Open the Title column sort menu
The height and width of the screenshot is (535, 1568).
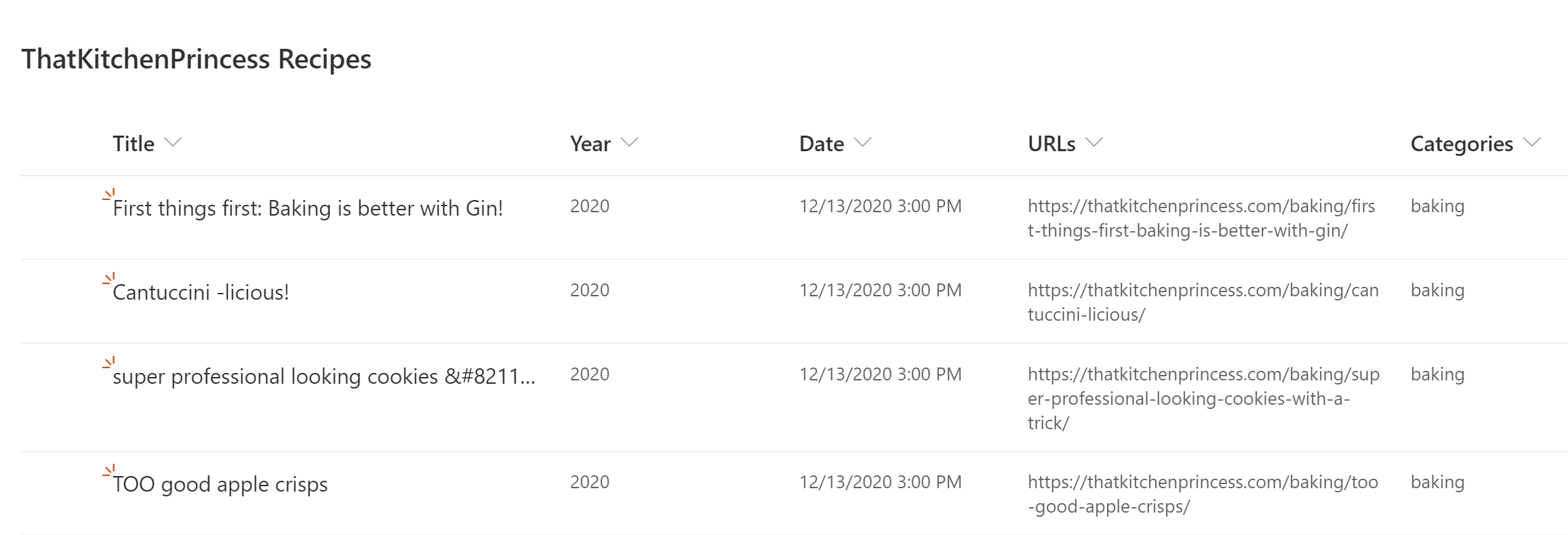174,142
